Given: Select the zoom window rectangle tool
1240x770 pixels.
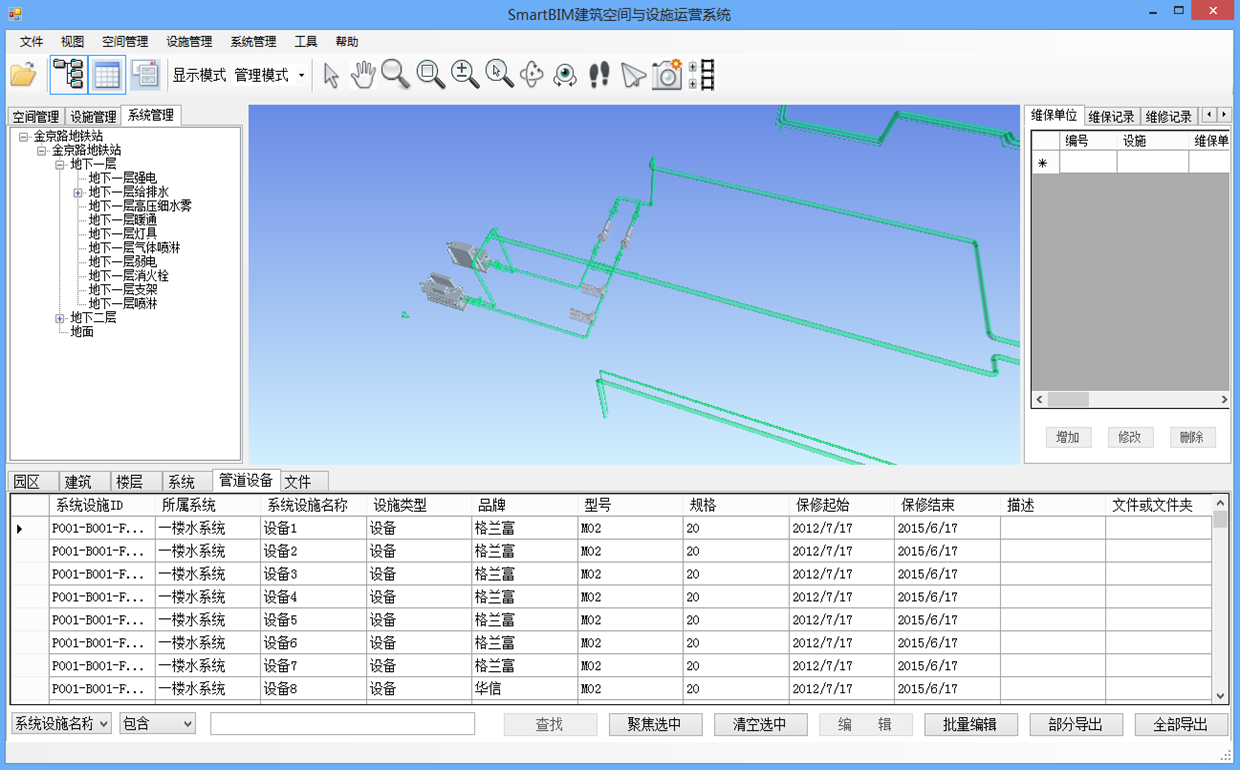Looking at the screenshot, I should [x=430, y=75].
